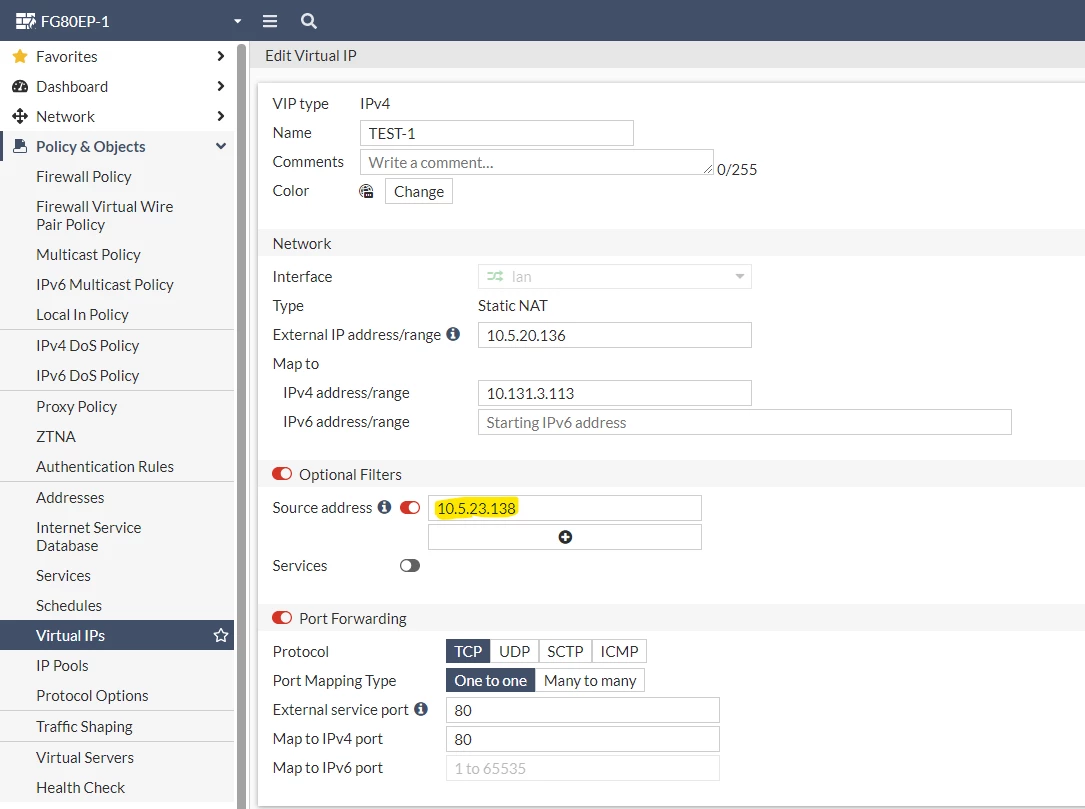Viewport: 1085px width, 809px height.
Task: Expand the Network menu chevron
Action: [221, 116]
